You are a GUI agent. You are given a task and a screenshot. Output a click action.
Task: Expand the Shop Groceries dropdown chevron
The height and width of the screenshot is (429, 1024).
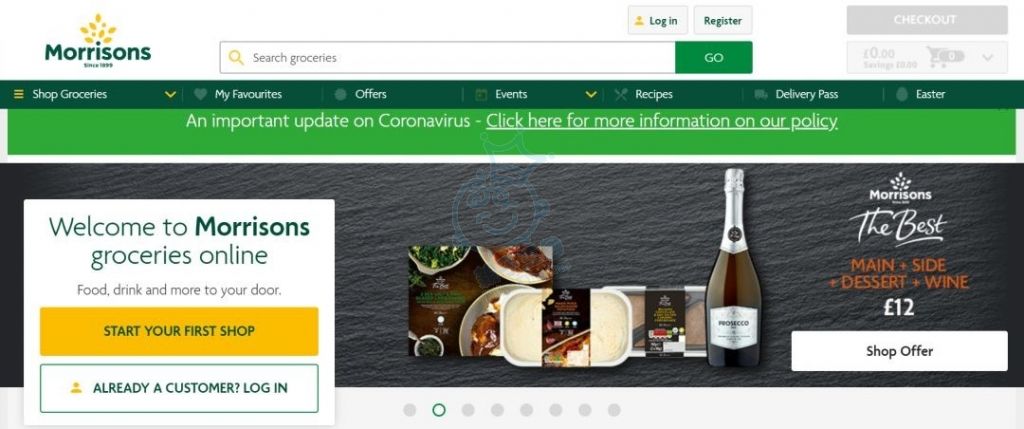point(170,94)
